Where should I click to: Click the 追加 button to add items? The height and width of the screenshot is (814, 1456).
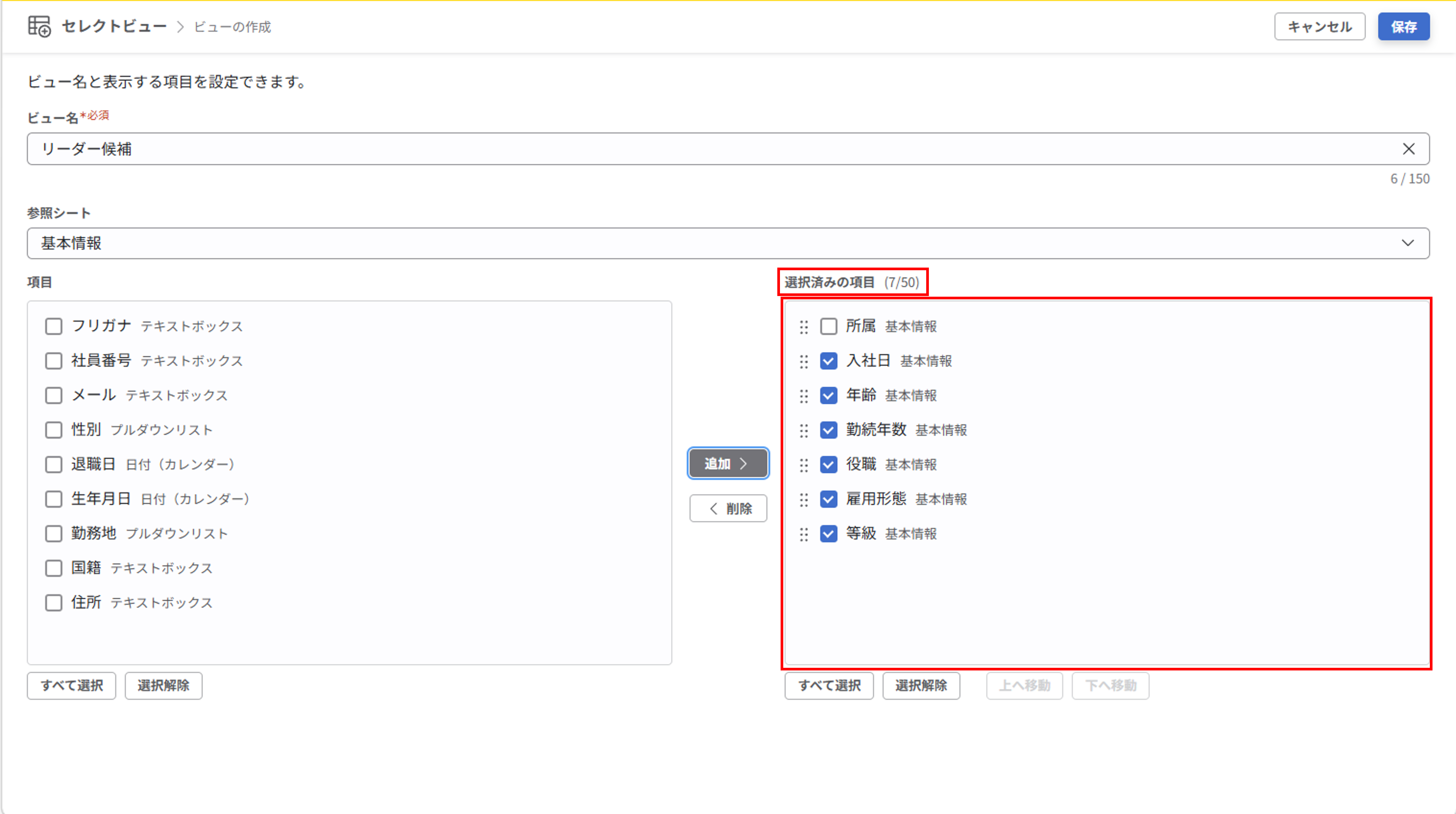pos(728,464)
